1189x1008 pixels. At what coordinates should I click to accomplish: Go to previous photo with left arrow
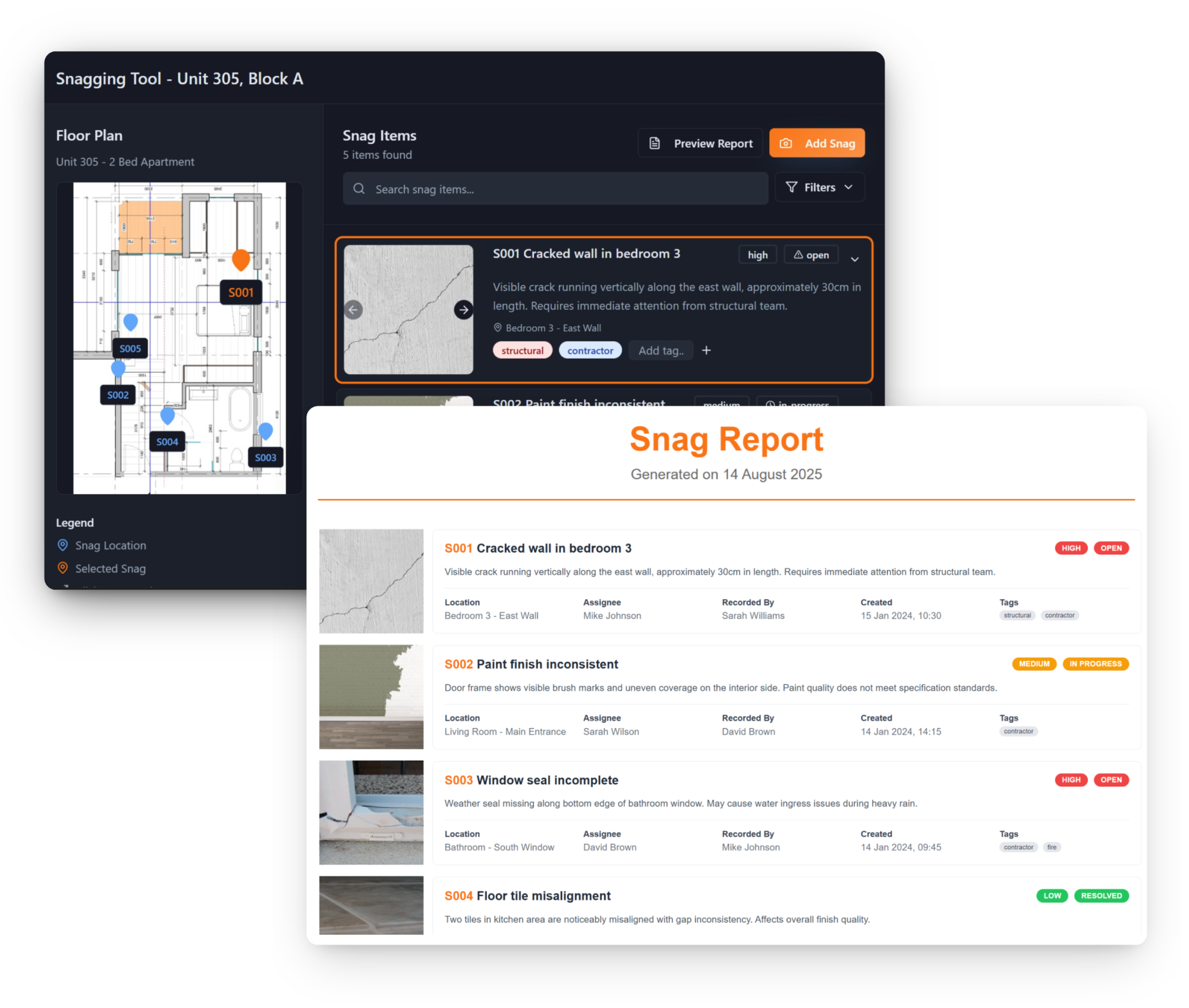tap(353, 310)
